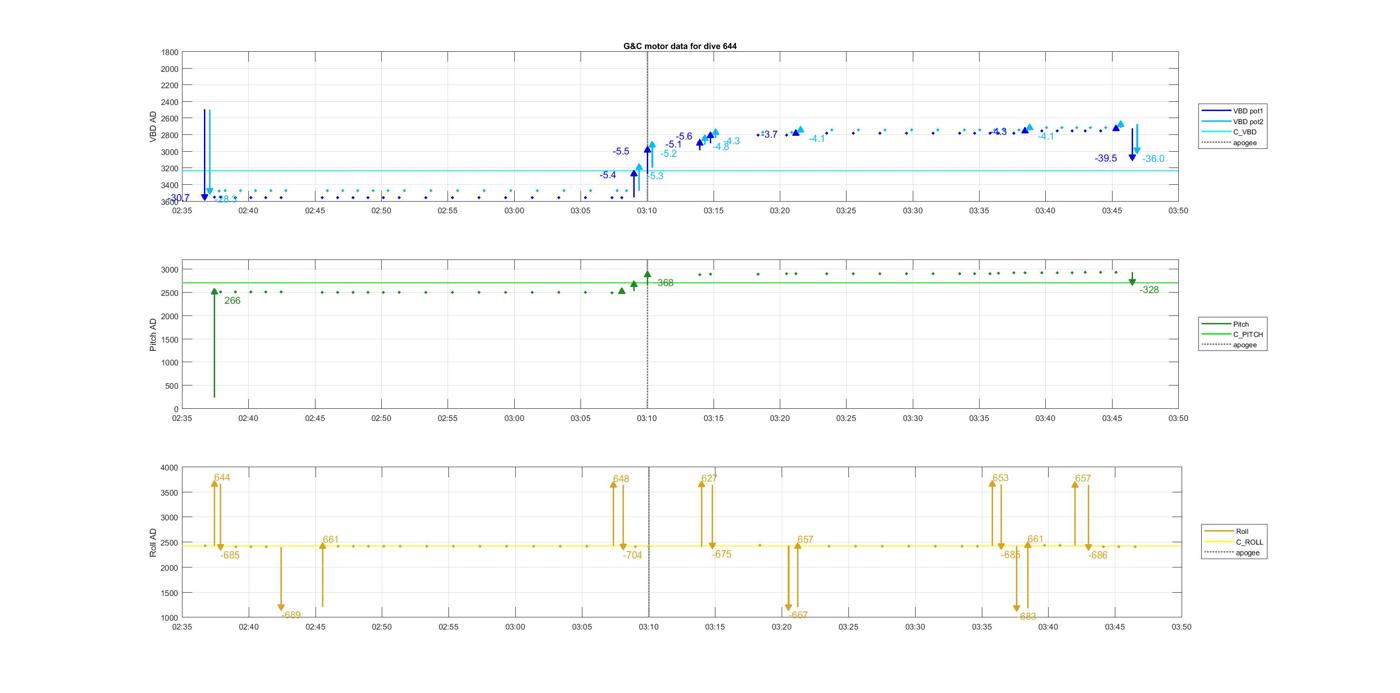Select 'C_ROLL' entry in the bottom legend
This screenshot has height=693, width=1400.
(x=1235, y=542)
